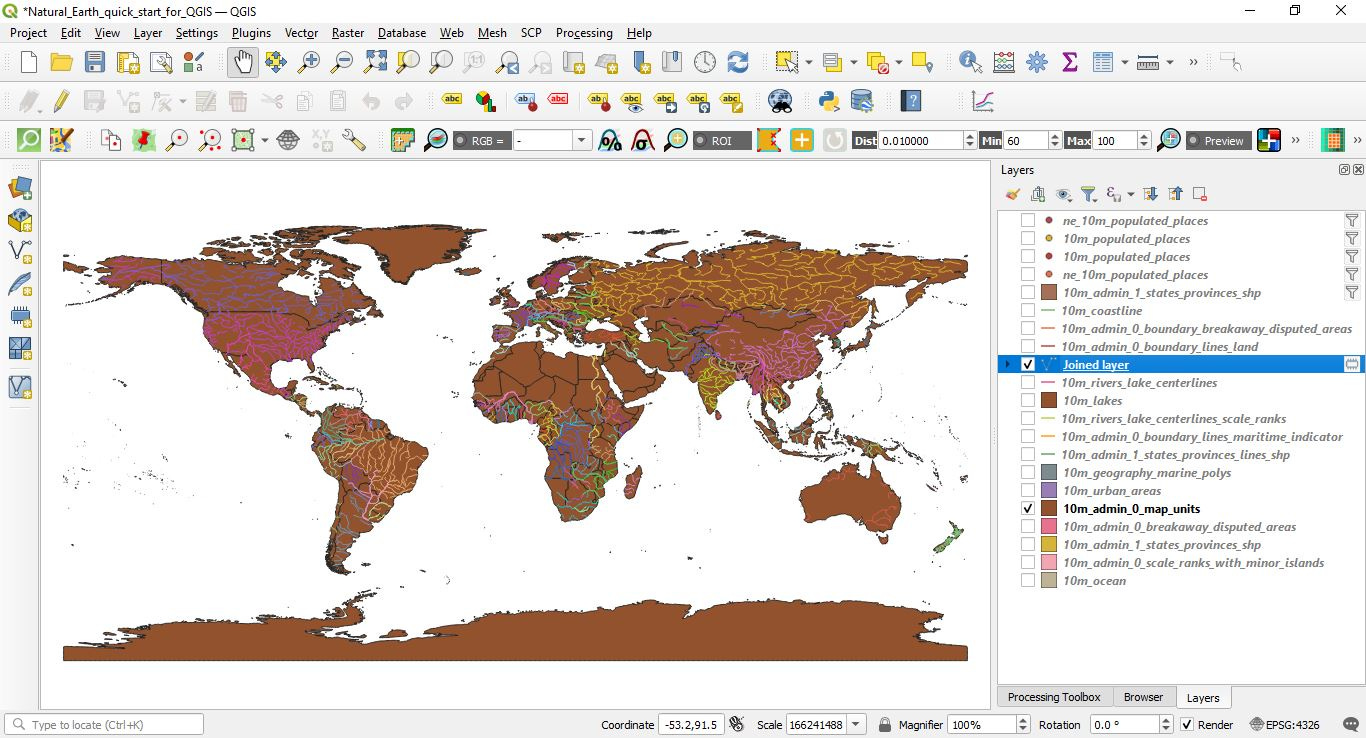
Task: Toggle editing with the pencil icon
Action: [x=60, y=100]
